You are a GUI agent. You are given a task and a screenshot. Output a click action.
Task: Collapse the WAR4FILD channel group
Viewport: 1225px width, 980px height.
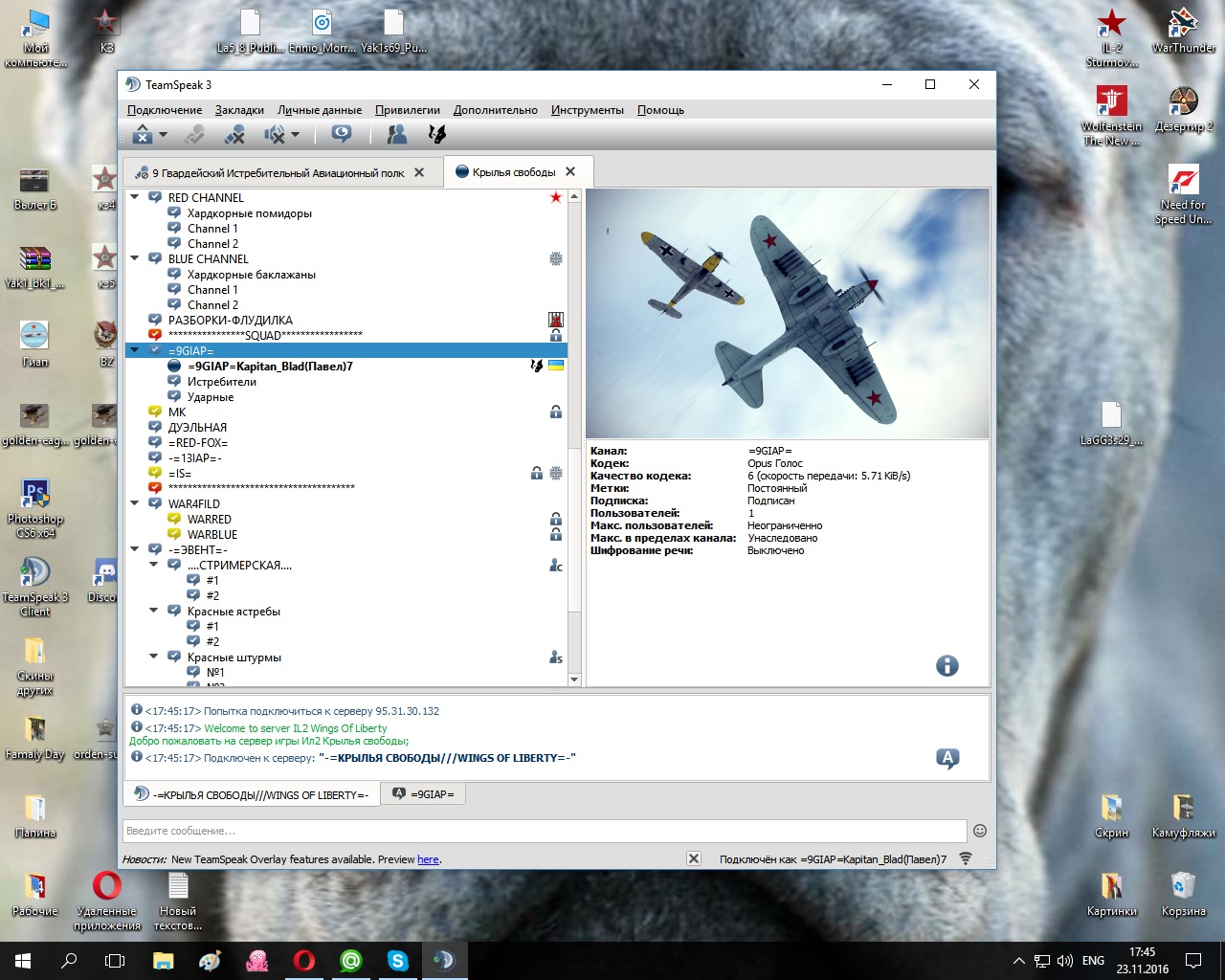(x=135, y=503)
